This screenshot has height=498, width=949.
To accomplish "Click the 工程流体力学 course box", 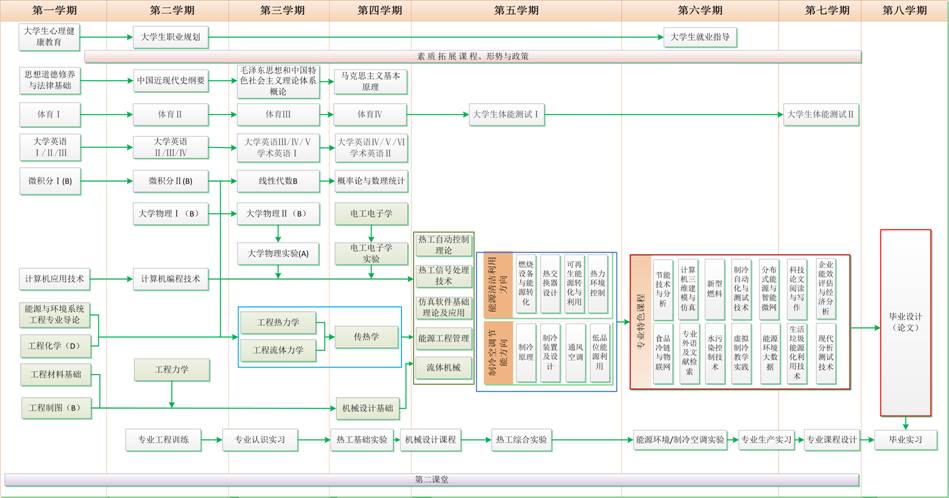I will point(278,350).
